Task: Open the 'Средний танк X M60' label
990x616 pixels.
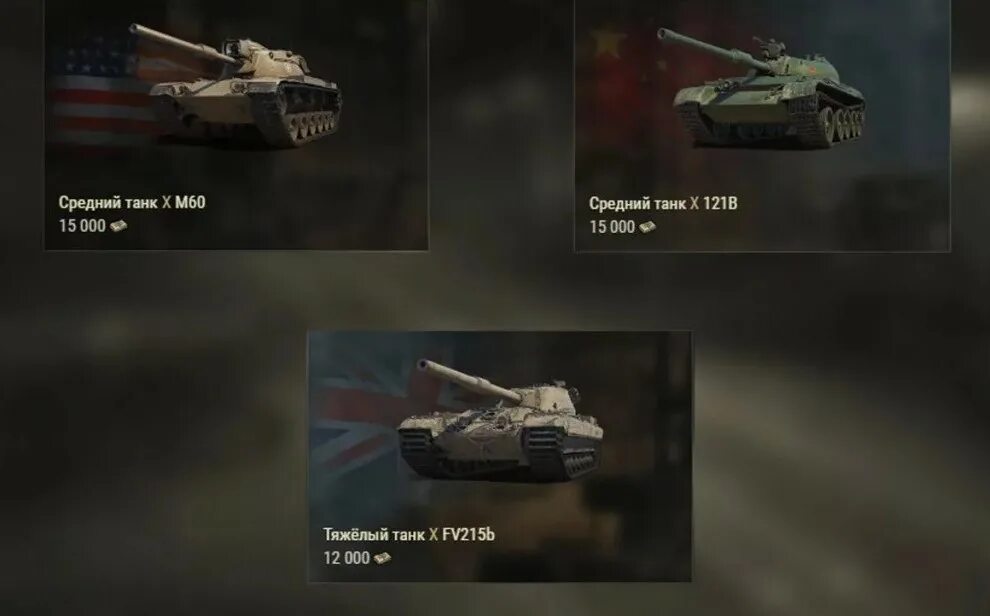Action: pyautogui.click(x=132, y=203)
